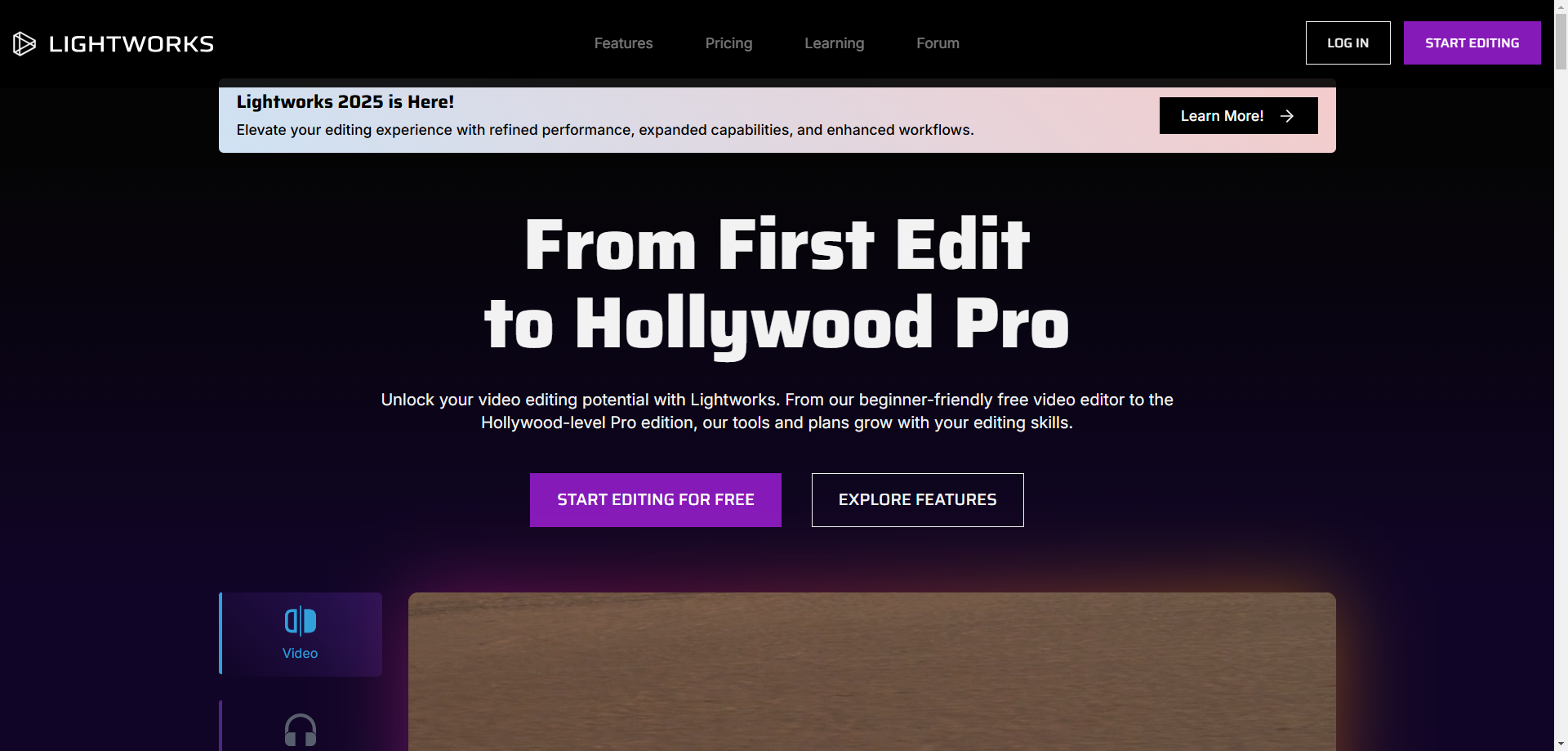Click the LOG IN button

point(1347,42)
